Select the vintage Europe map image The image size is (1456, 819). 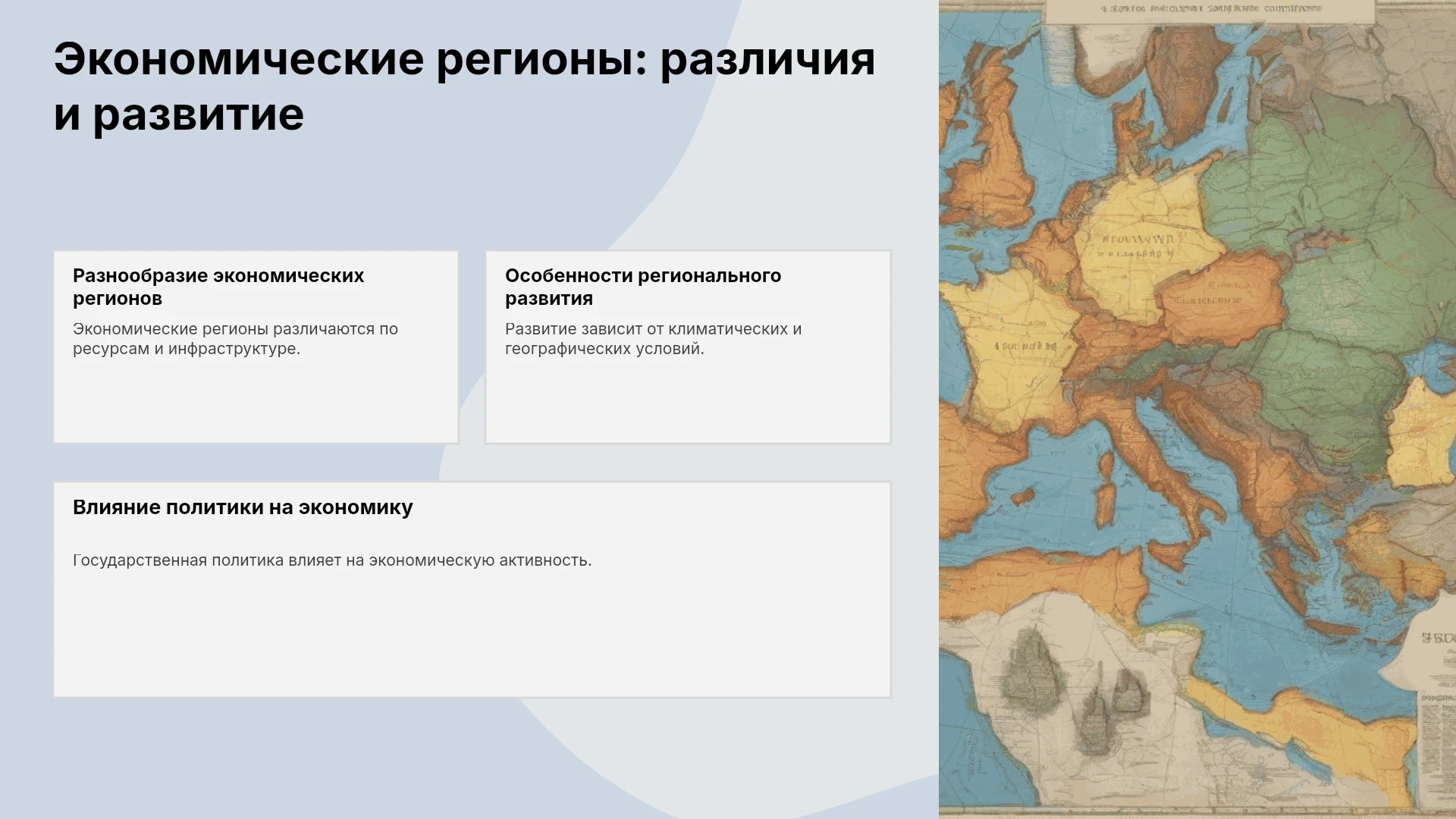(x=1197, y=409)
